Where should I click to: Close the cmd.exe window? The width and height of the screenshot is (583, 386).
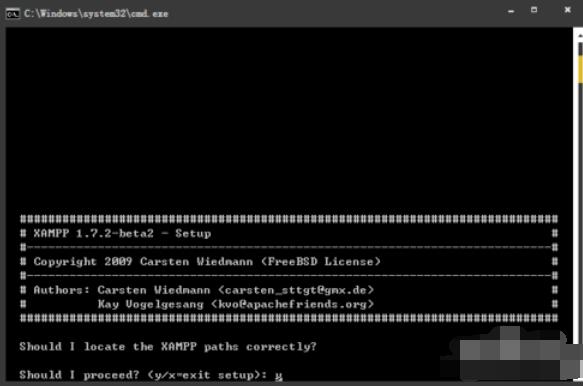(567, 10)
